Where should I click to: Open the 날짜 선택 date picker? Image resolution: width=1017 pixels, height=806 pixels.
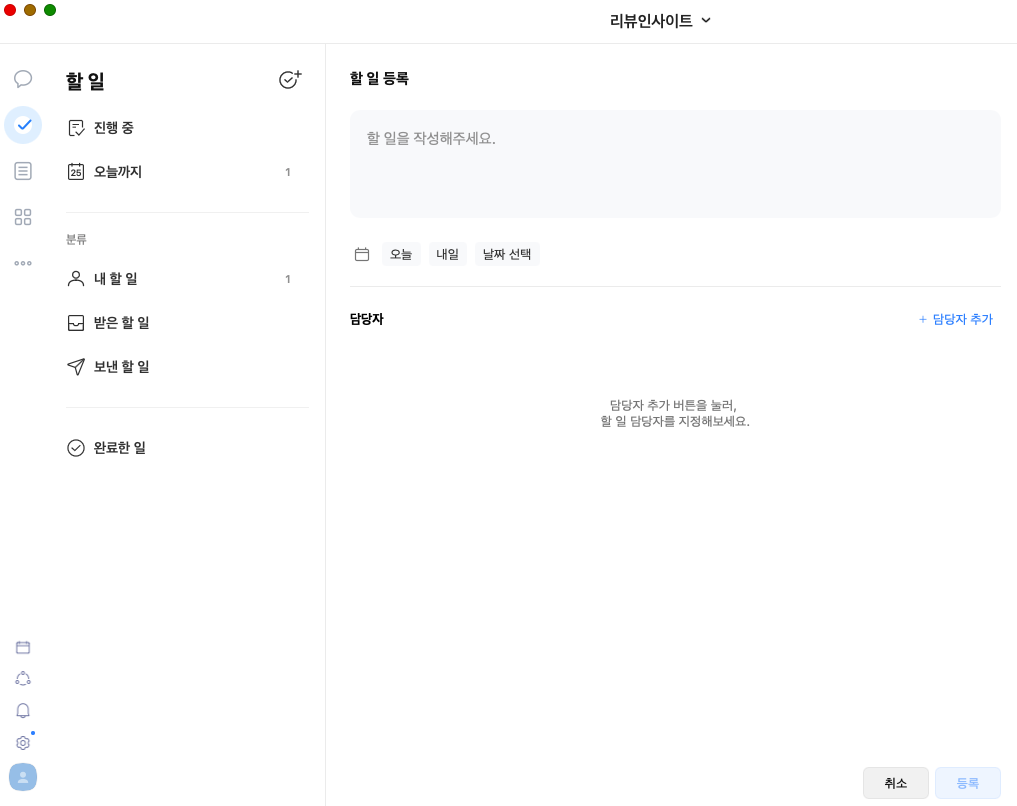[507, 254]
